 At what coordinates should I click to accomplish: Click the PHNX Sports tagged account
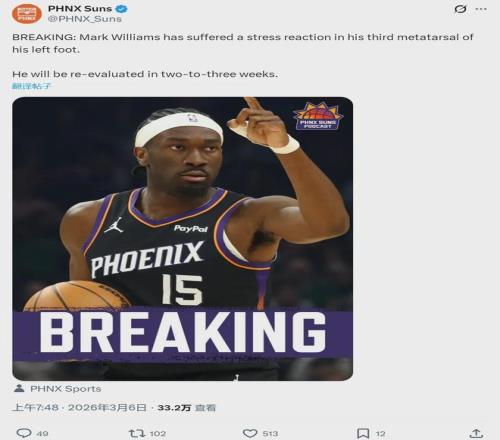66,389
